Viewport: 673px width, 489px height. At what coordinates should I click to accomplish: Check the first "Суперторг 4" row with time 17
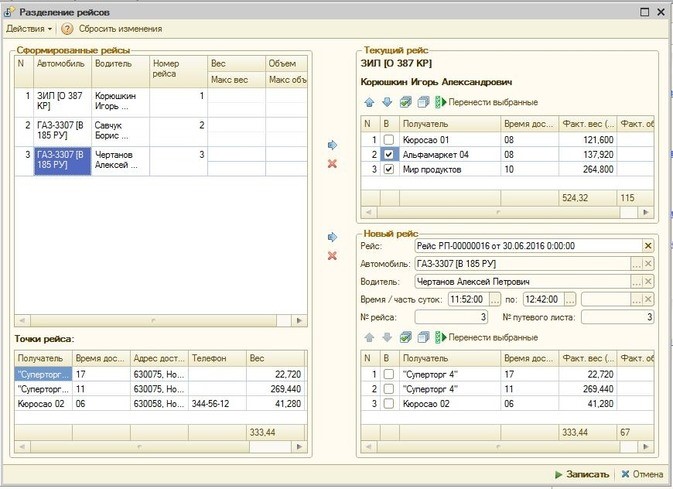coord(389,374)
